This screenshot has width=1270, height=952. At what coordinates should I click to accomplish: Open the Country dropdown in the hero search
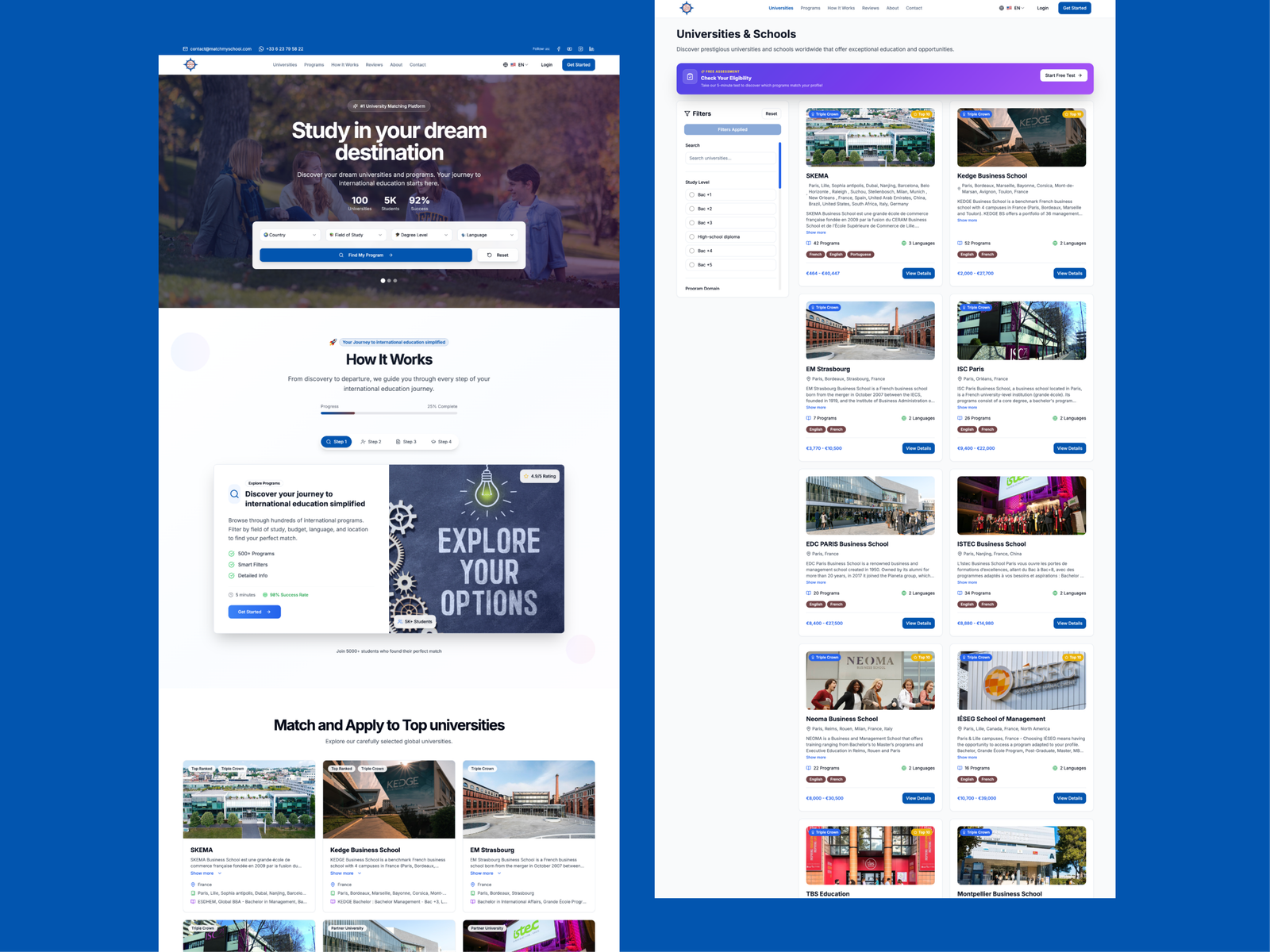[290, 235]
